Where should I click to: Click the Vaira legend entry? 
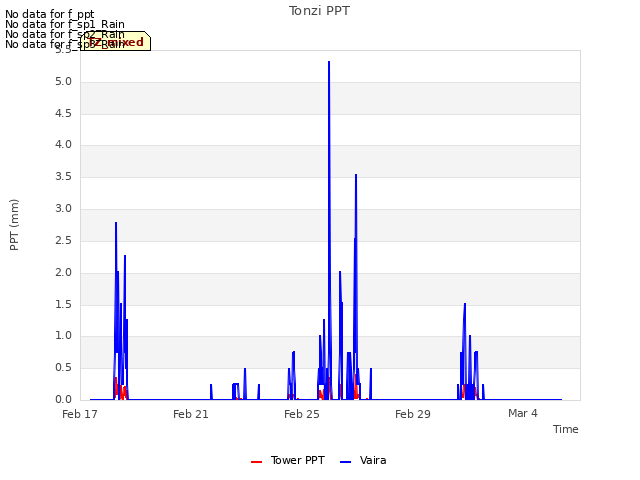363,460
